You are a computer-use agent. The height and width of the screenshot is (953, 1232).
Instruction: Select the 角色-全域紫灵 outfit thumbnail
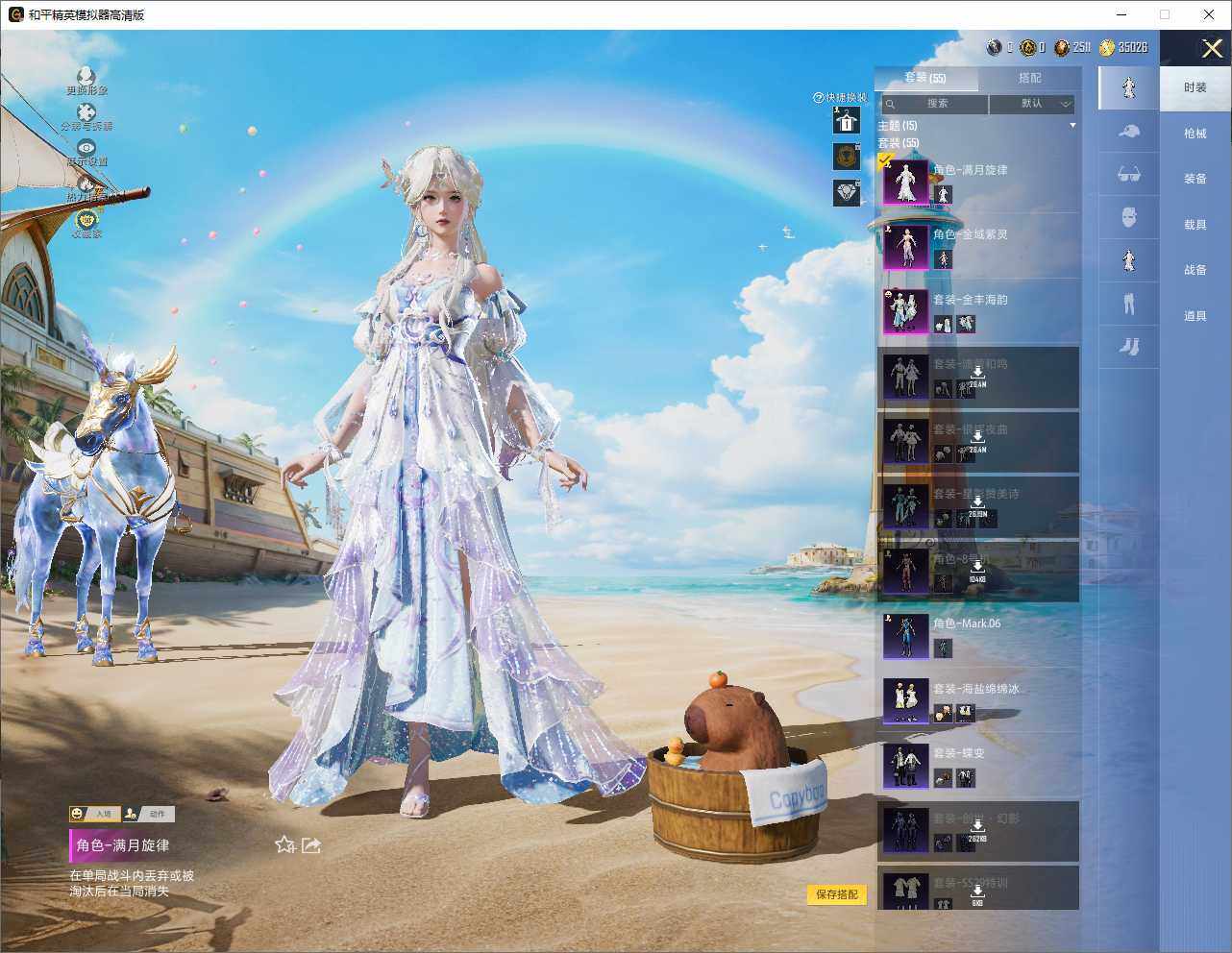[x=905, y=246]
